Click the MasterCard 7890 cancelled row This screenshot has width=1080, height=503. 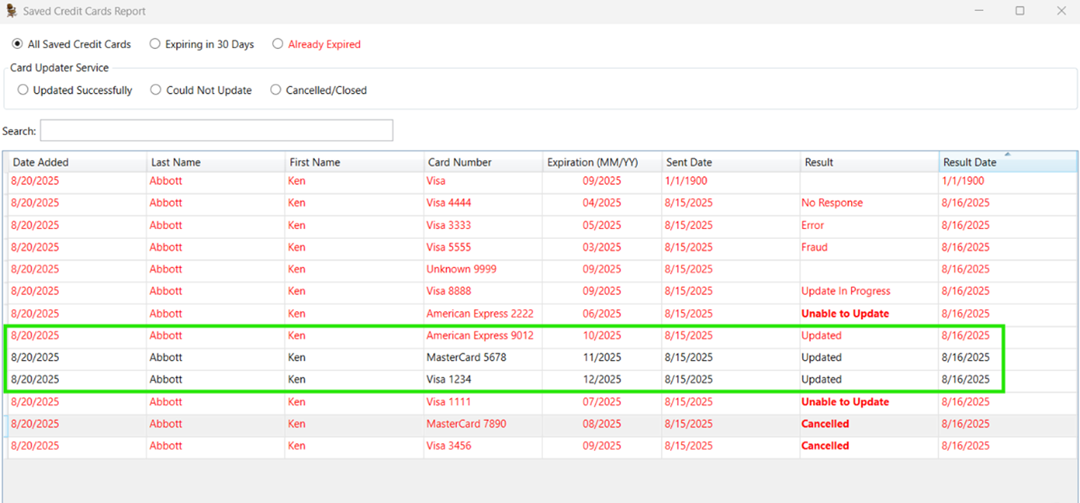(x=466, y=424)
